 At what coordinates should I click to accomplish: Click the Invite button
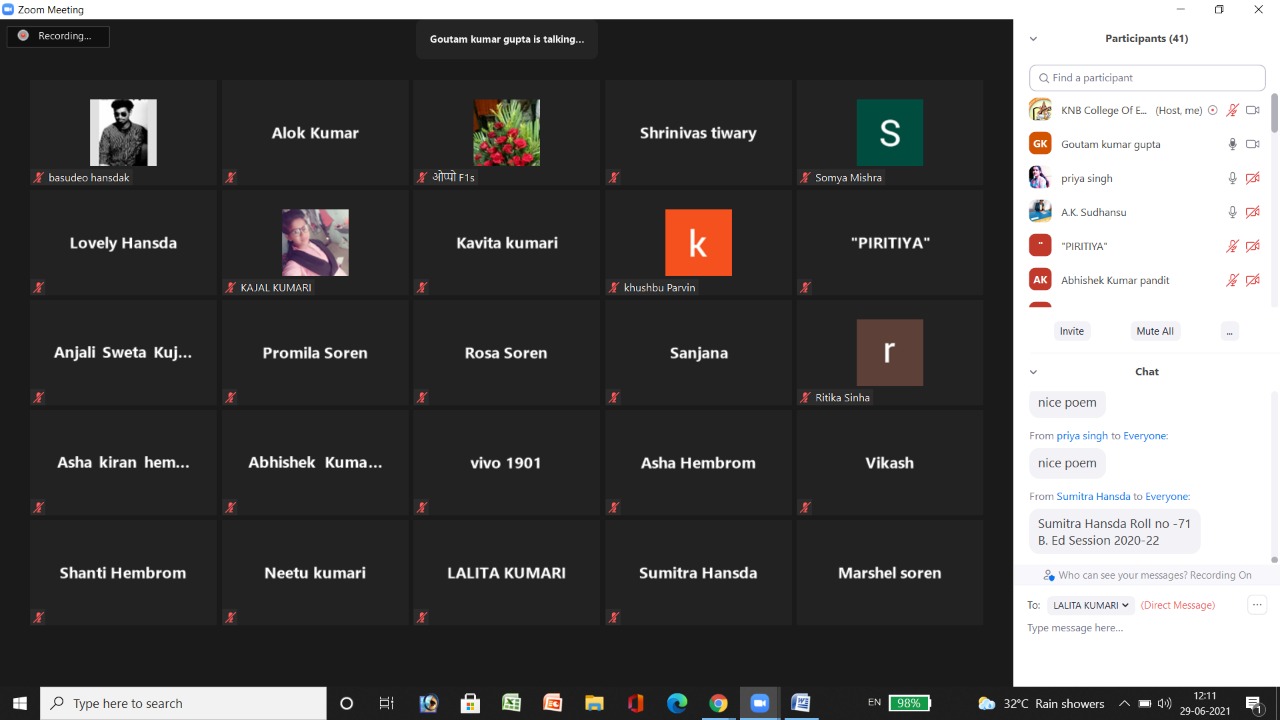tap(1071, 331)
